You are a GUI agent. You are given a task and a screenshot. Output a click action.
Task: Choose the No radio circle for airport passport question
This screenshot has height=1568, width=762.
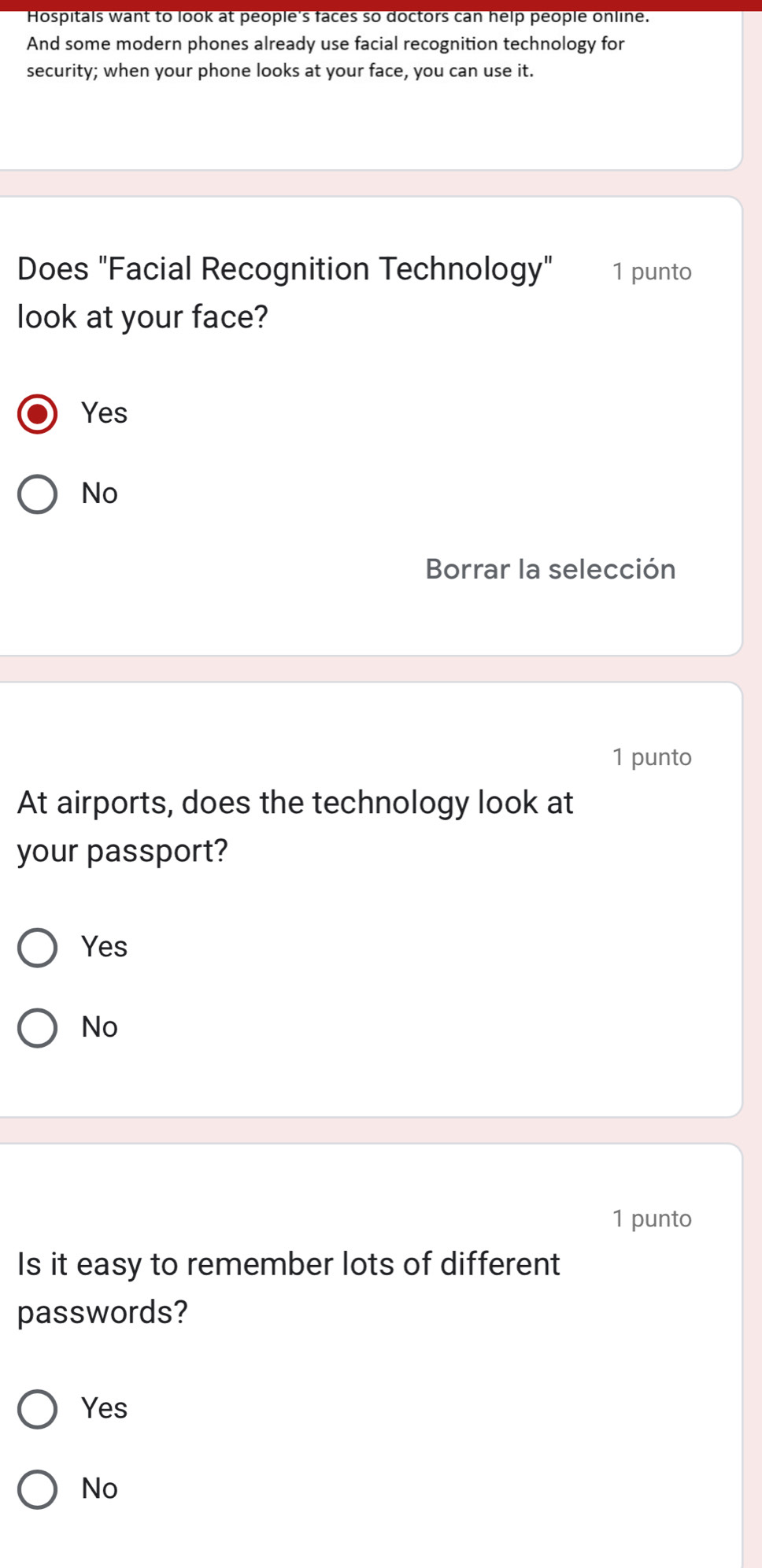[37, 1028]
